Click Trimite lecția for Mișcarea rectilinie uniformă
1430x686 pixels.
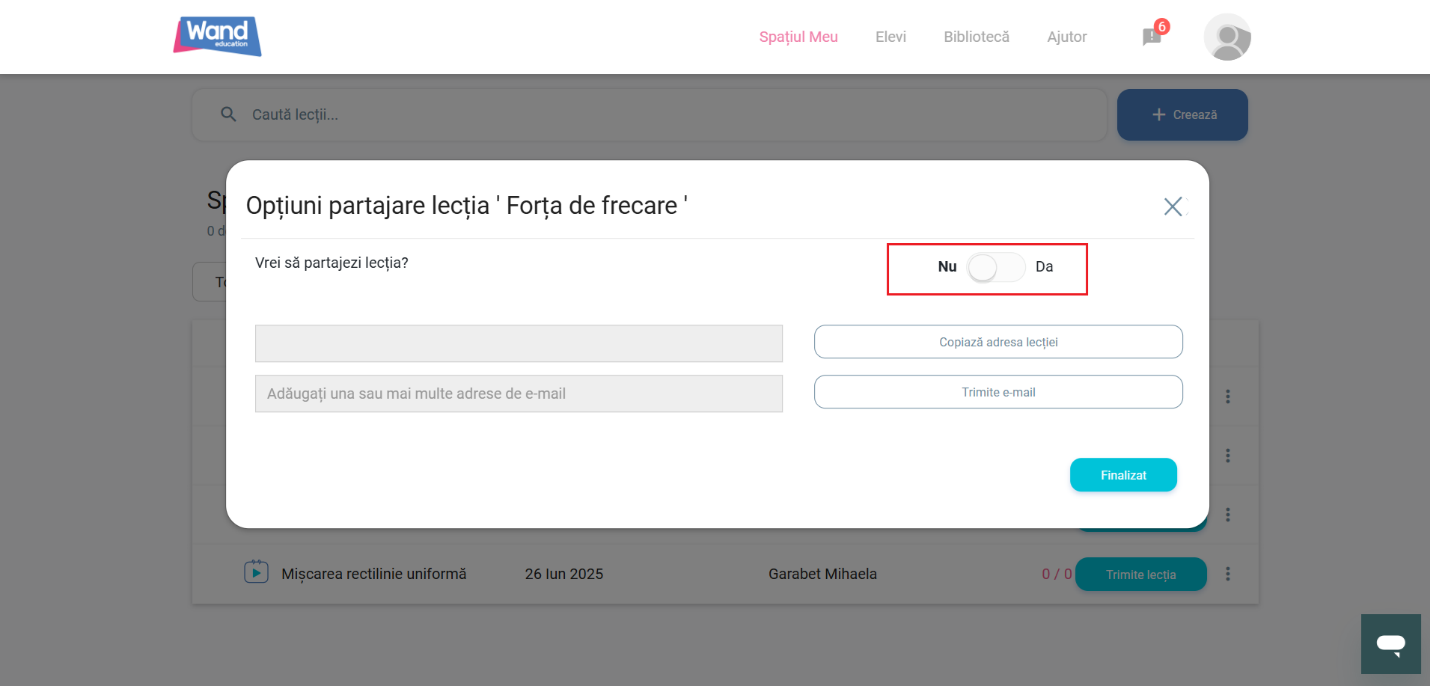point(1140,574)
